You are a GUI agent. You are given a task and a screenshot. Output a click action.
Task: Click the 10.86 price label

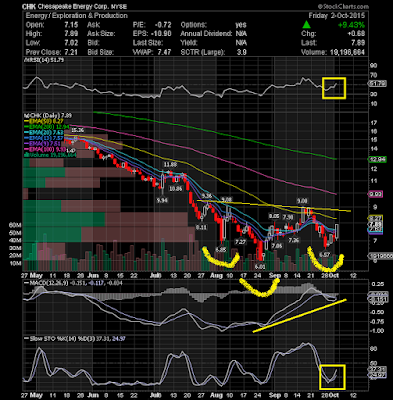[x=175, y=188]
